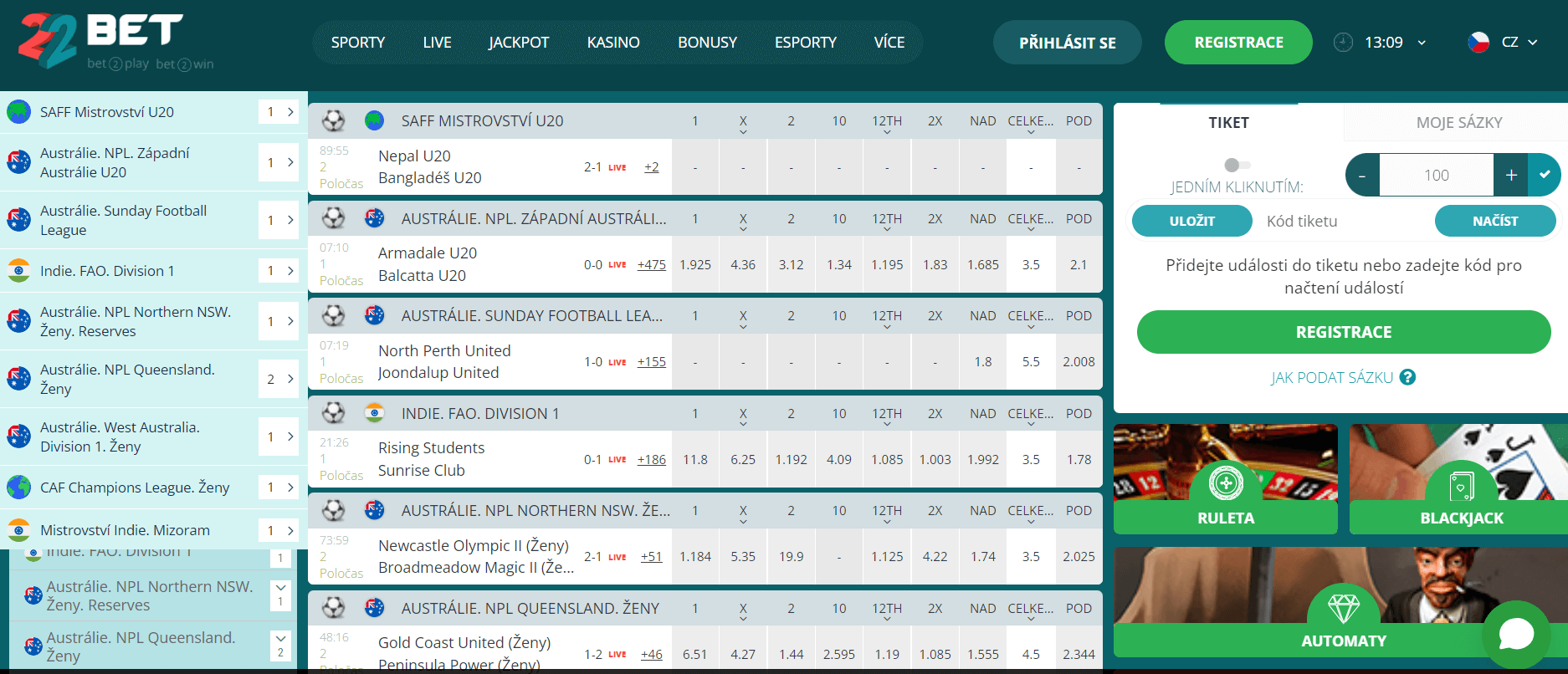
Task: Decrease stake with the minus button
Action: [x=1362, y=175]
